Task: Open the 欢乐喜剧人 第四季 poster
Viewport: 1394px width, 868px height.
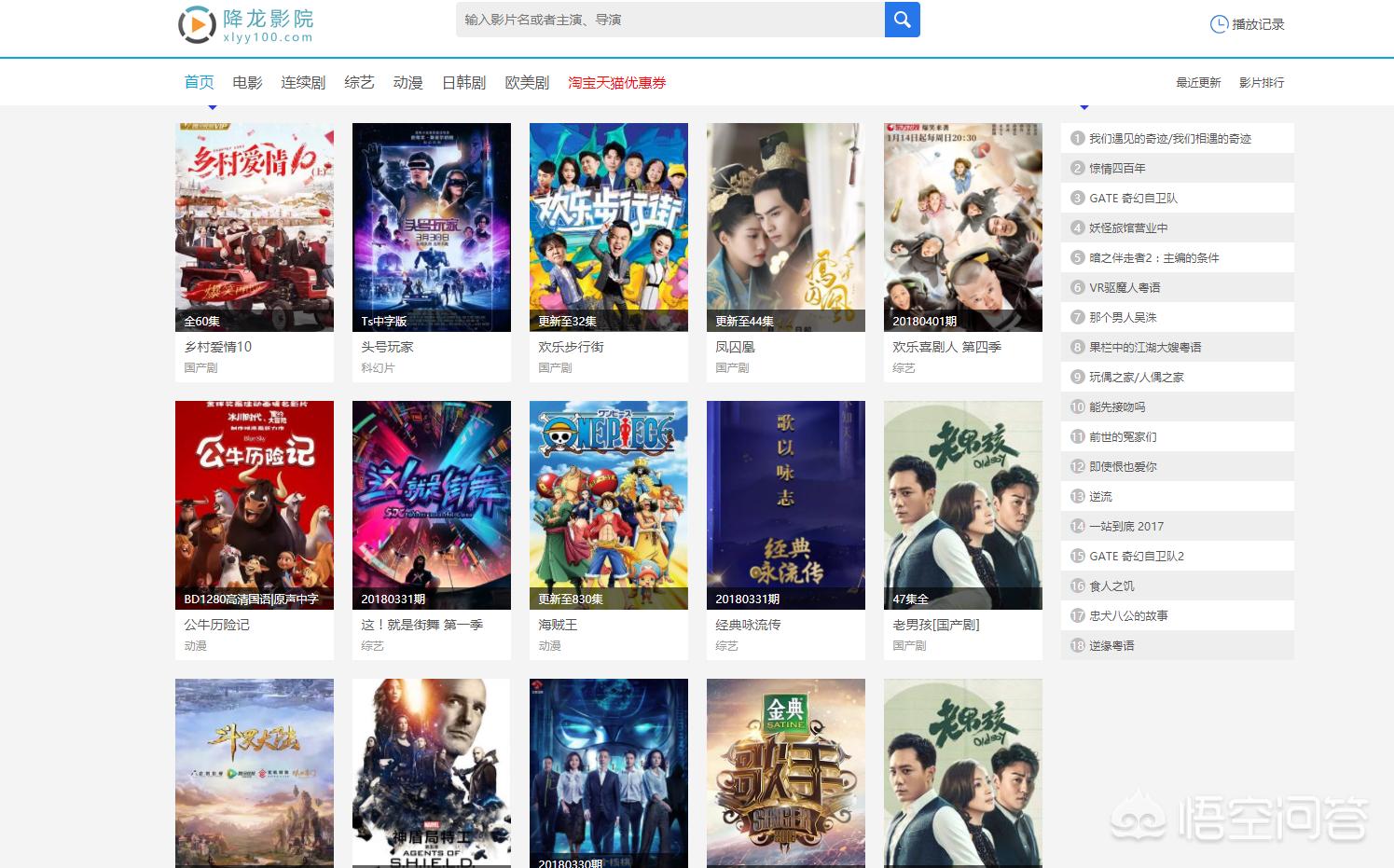Action: click(963, 227)
